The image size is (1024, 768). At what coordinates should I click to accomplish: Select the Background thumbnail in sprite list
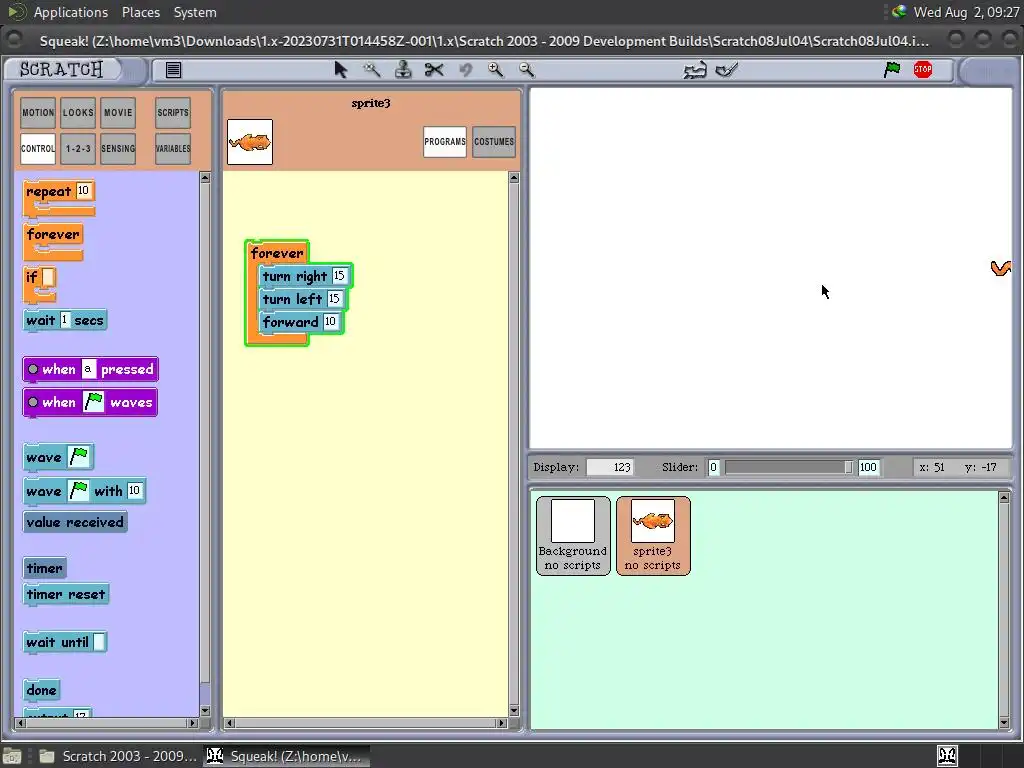(573, 536)
